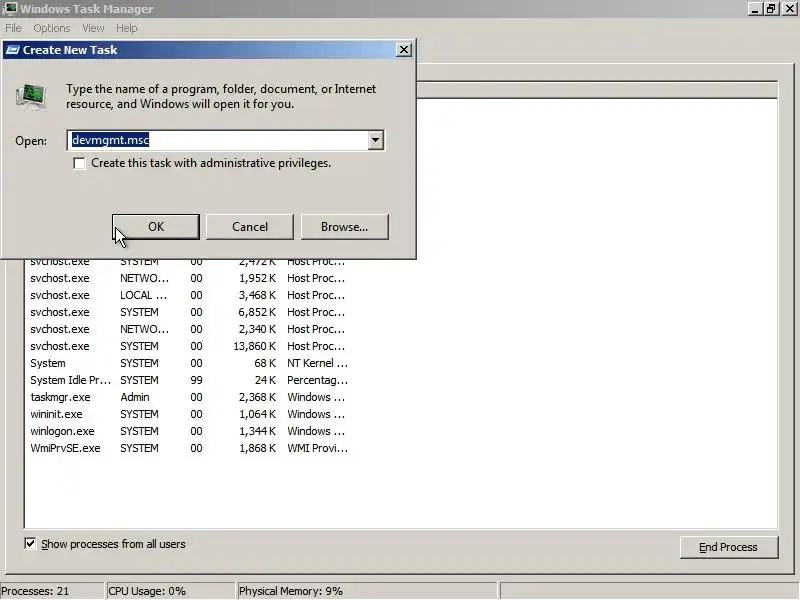Click the Percentag... description cell

(317, 380)
